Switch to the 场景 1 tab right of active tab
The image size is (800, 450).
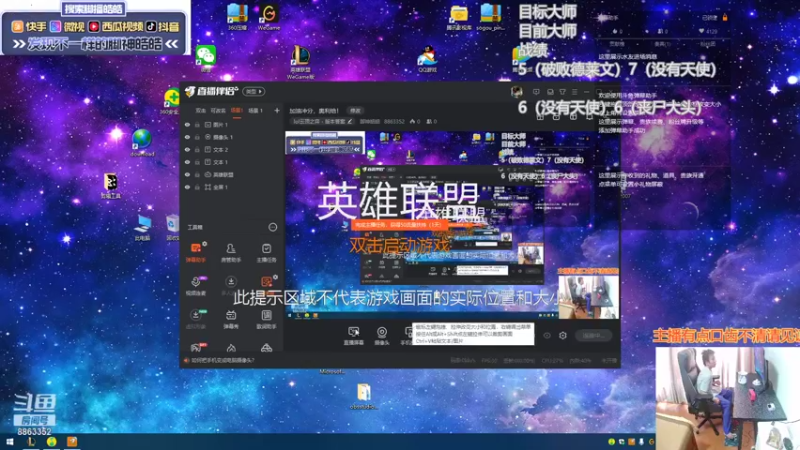pyautogui.click(x=255, y=110)
